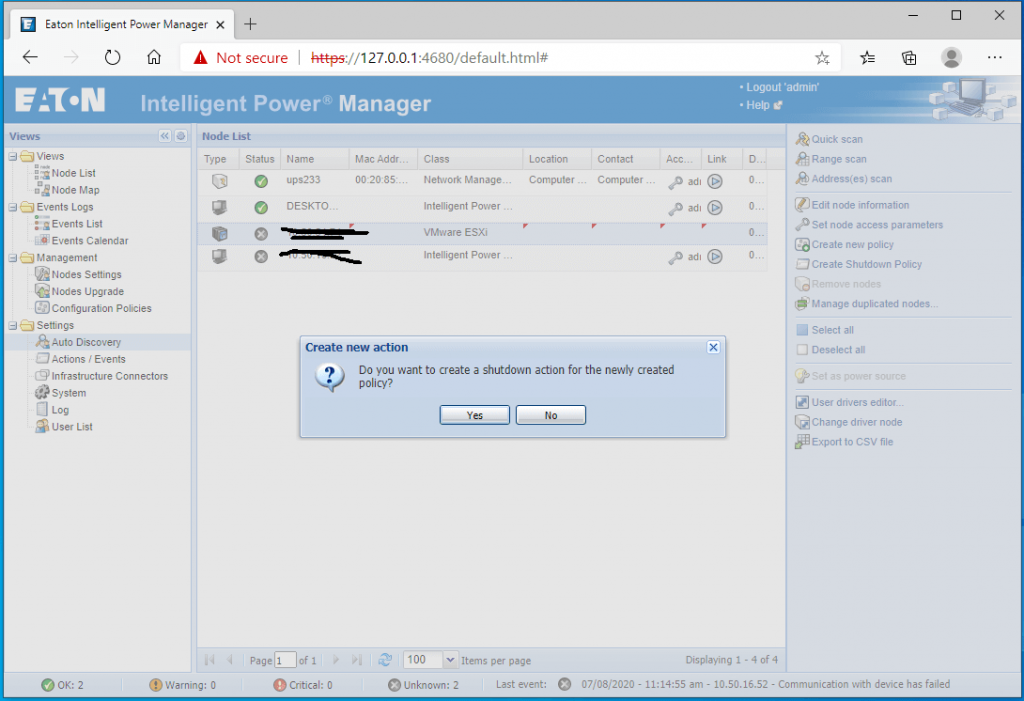Click Create Shutdown Policy

pyautogui.click(x=867, y=265)
